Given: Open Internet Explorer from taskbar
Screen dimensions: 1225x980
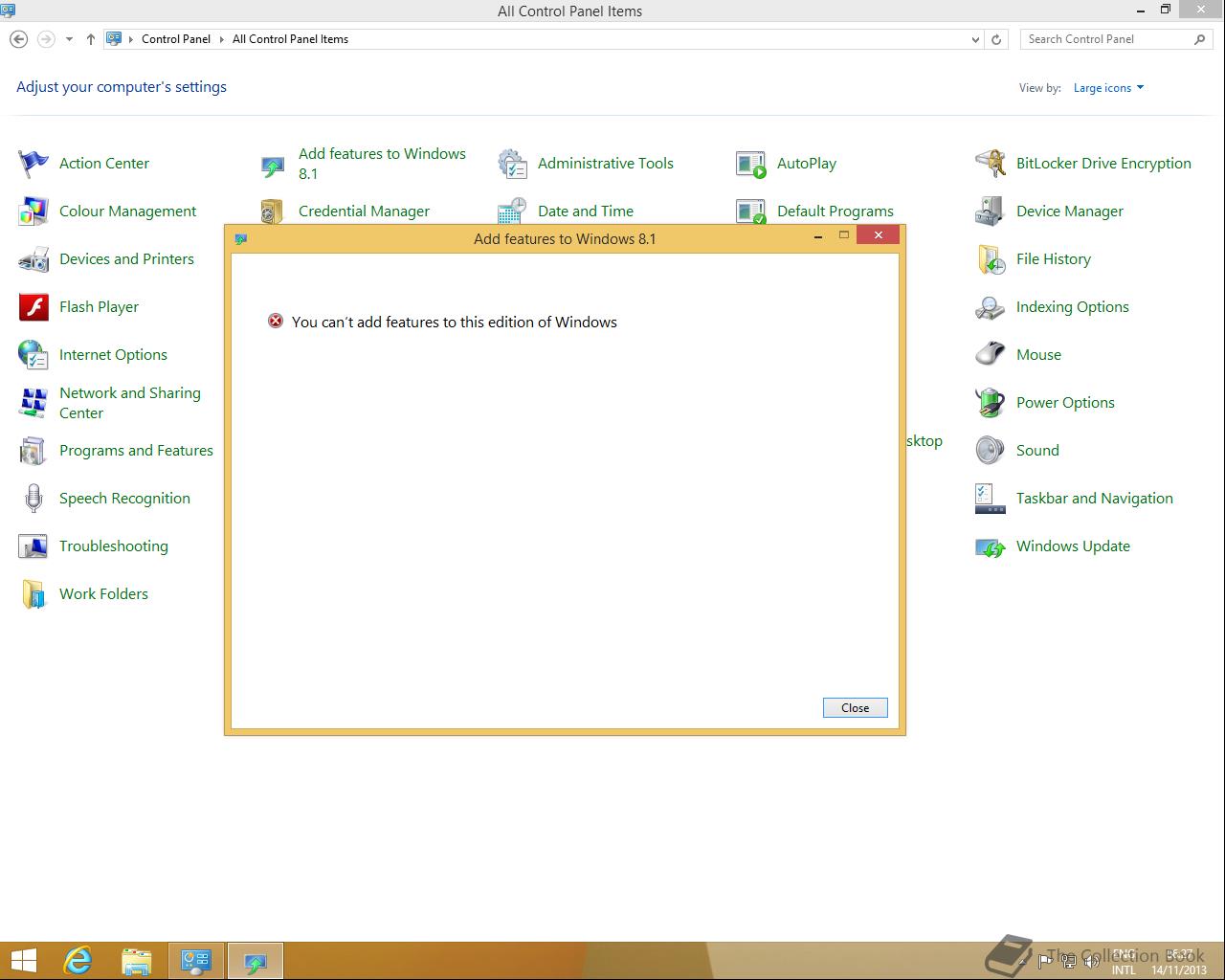Looking at the screenshot, I should [x=78, y=961].
